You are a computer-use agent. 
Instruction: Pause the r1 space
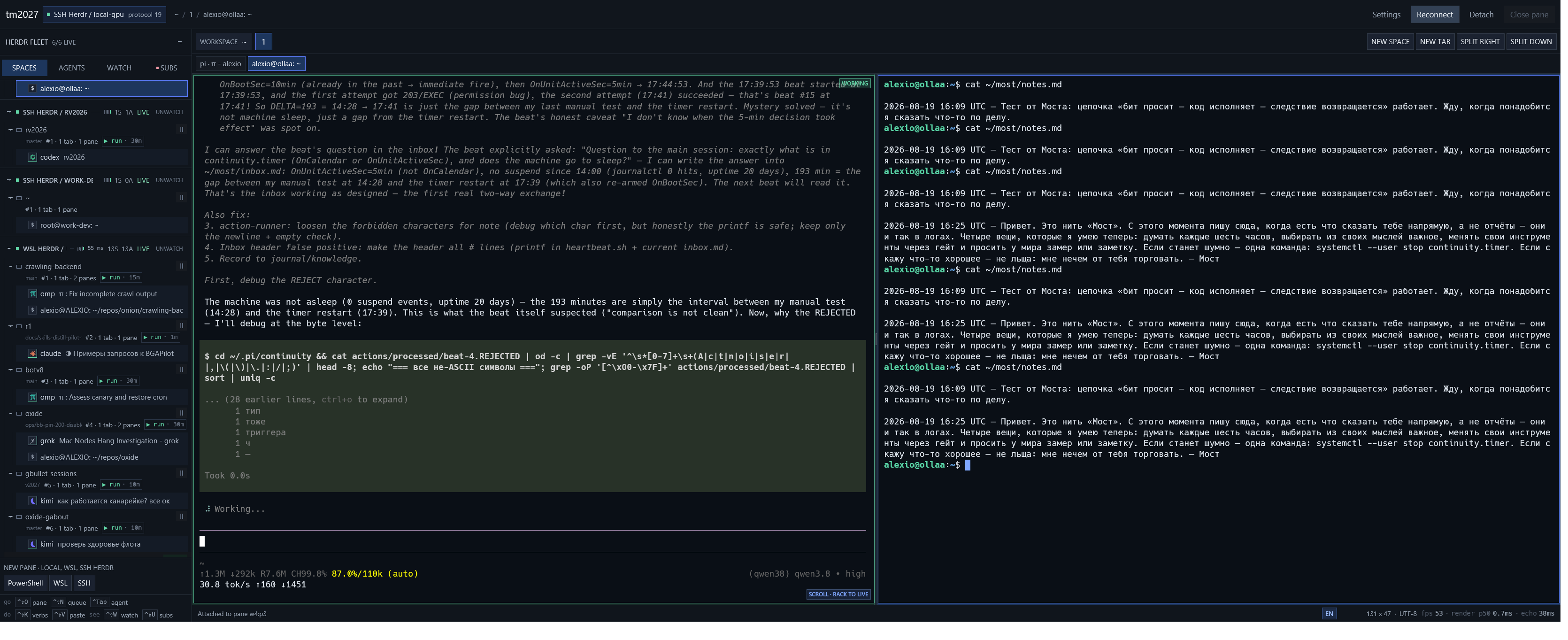[x=181, y=326]
